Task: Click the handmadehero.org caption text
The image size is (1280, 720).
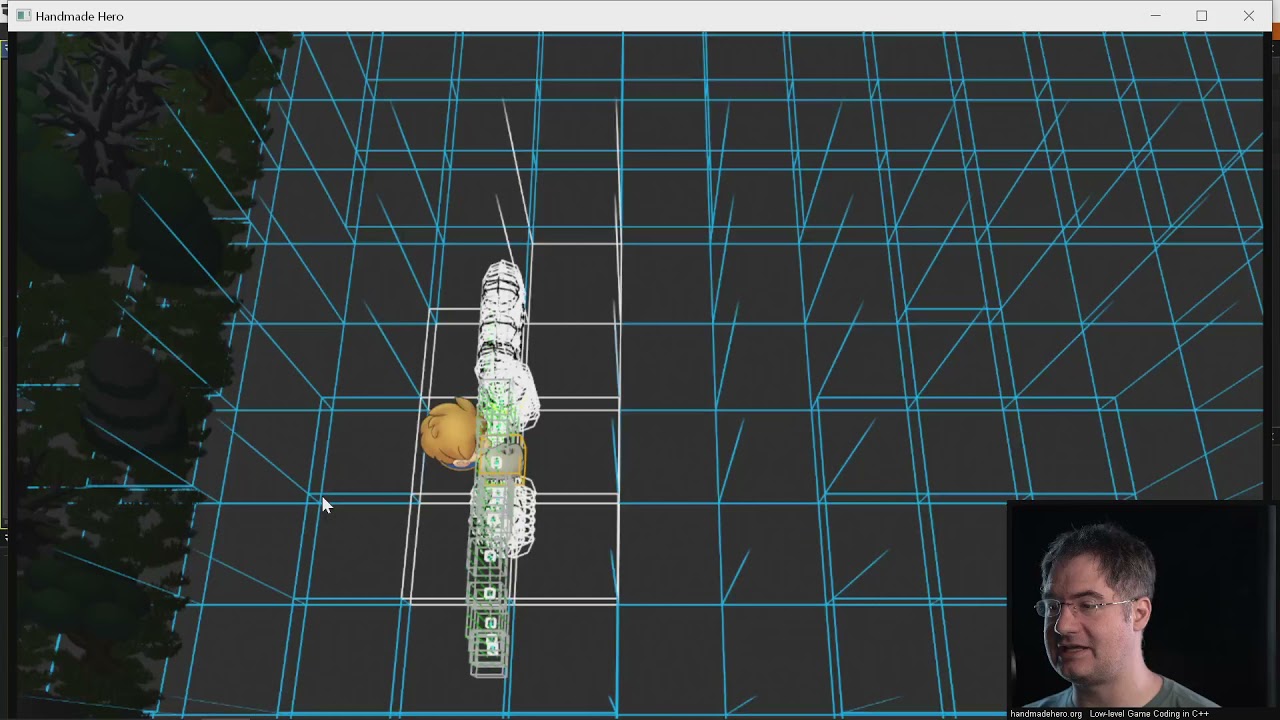Action: [x=1046, y=714]
